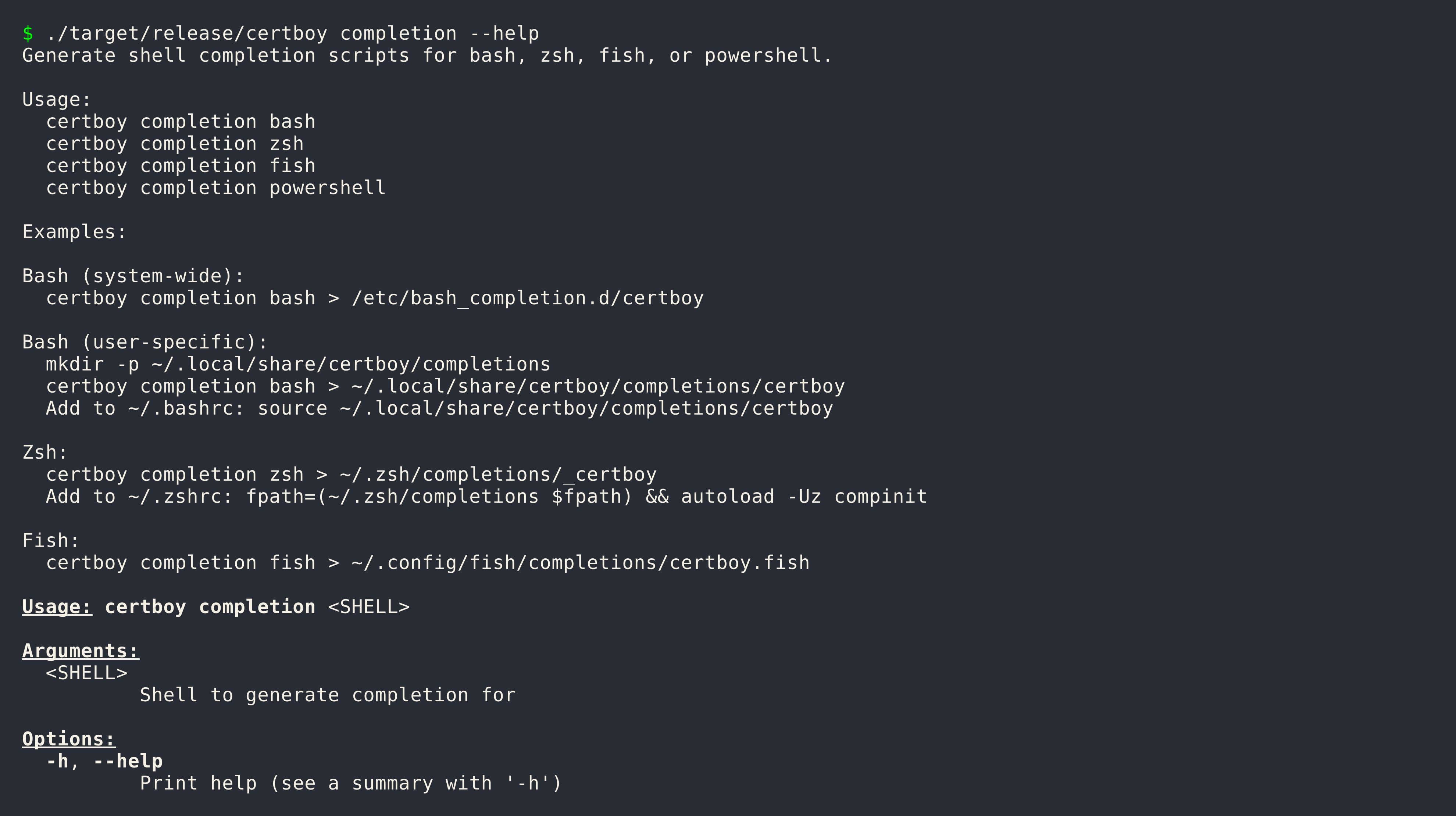Click the bold '--help' option flag
1456x816 pixels.
[x=128, y=761]
